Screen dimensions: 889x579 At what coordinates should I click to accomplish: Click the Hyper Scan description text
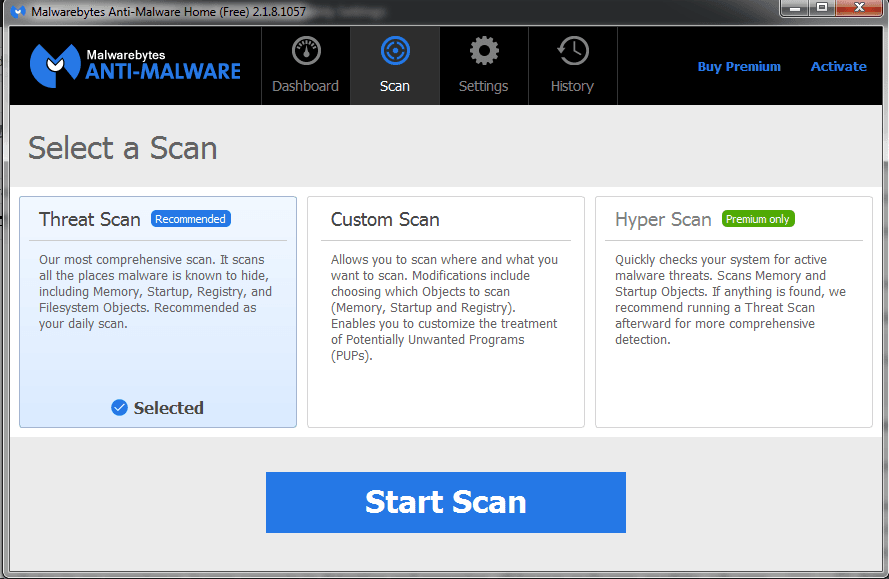[730, 299]
